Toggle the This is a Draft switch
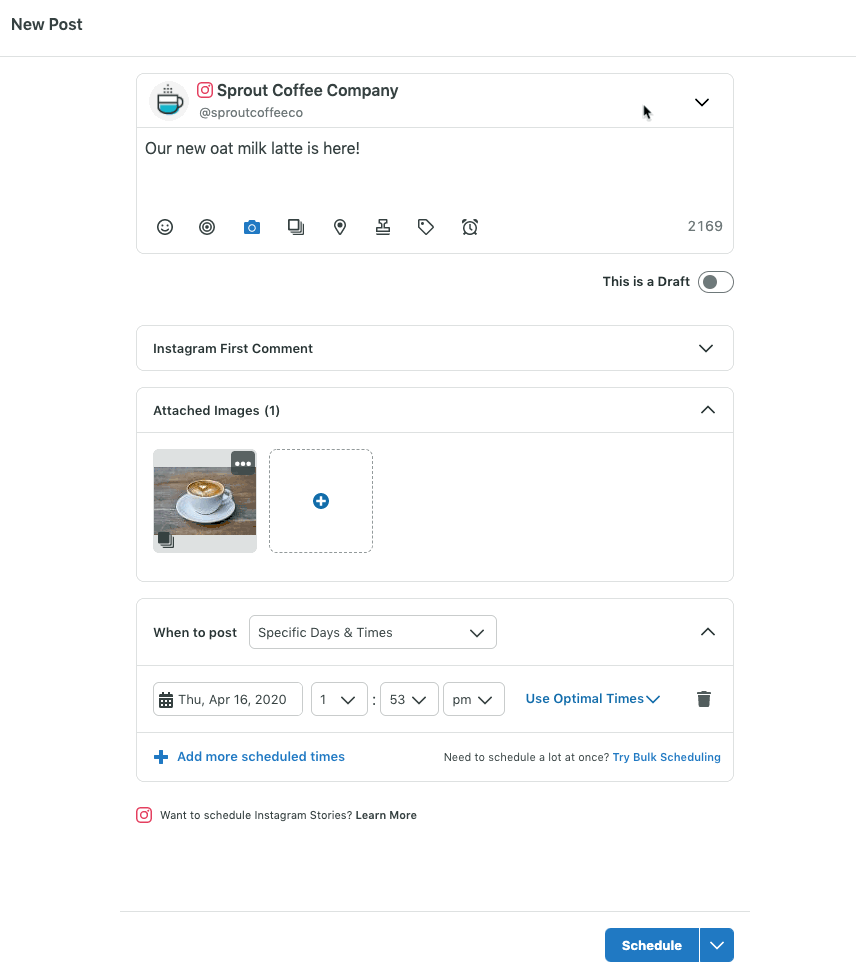The height and width of the screenshot is (969, 856). 715,282
